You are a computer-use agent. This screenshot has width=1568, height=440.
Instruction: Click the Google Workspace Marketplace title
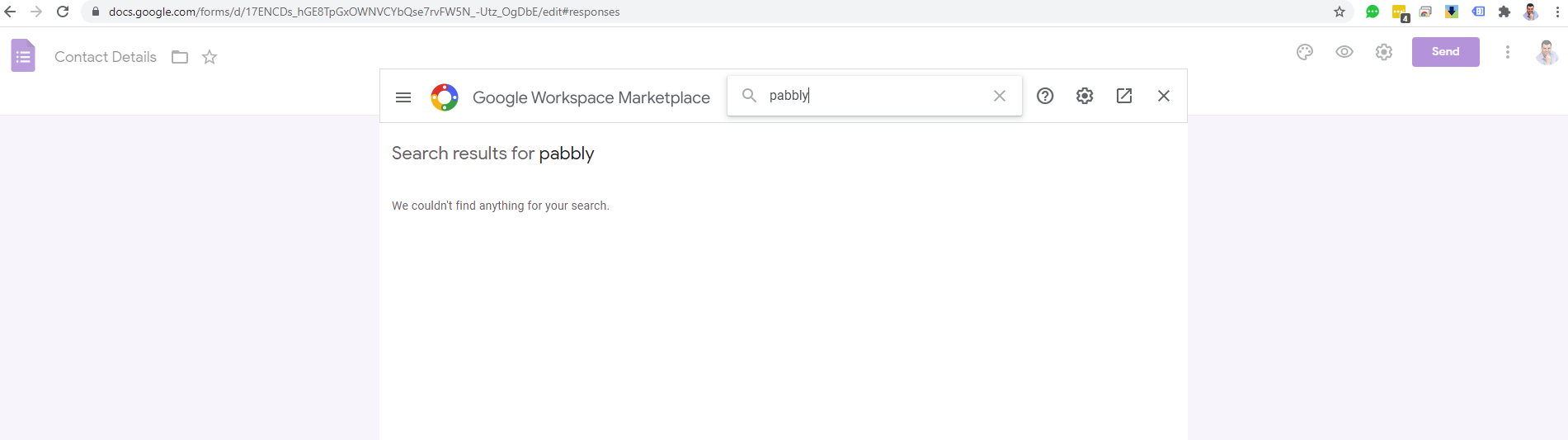click(x=591, y=97)
